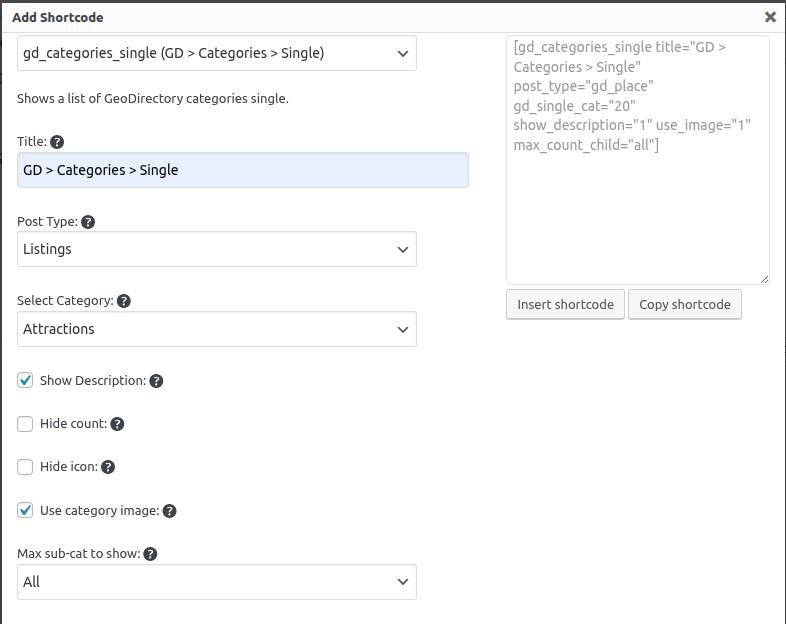Open the gd_categories_single shortcode dropdown
Screen dimensions: 786x624
216,54
